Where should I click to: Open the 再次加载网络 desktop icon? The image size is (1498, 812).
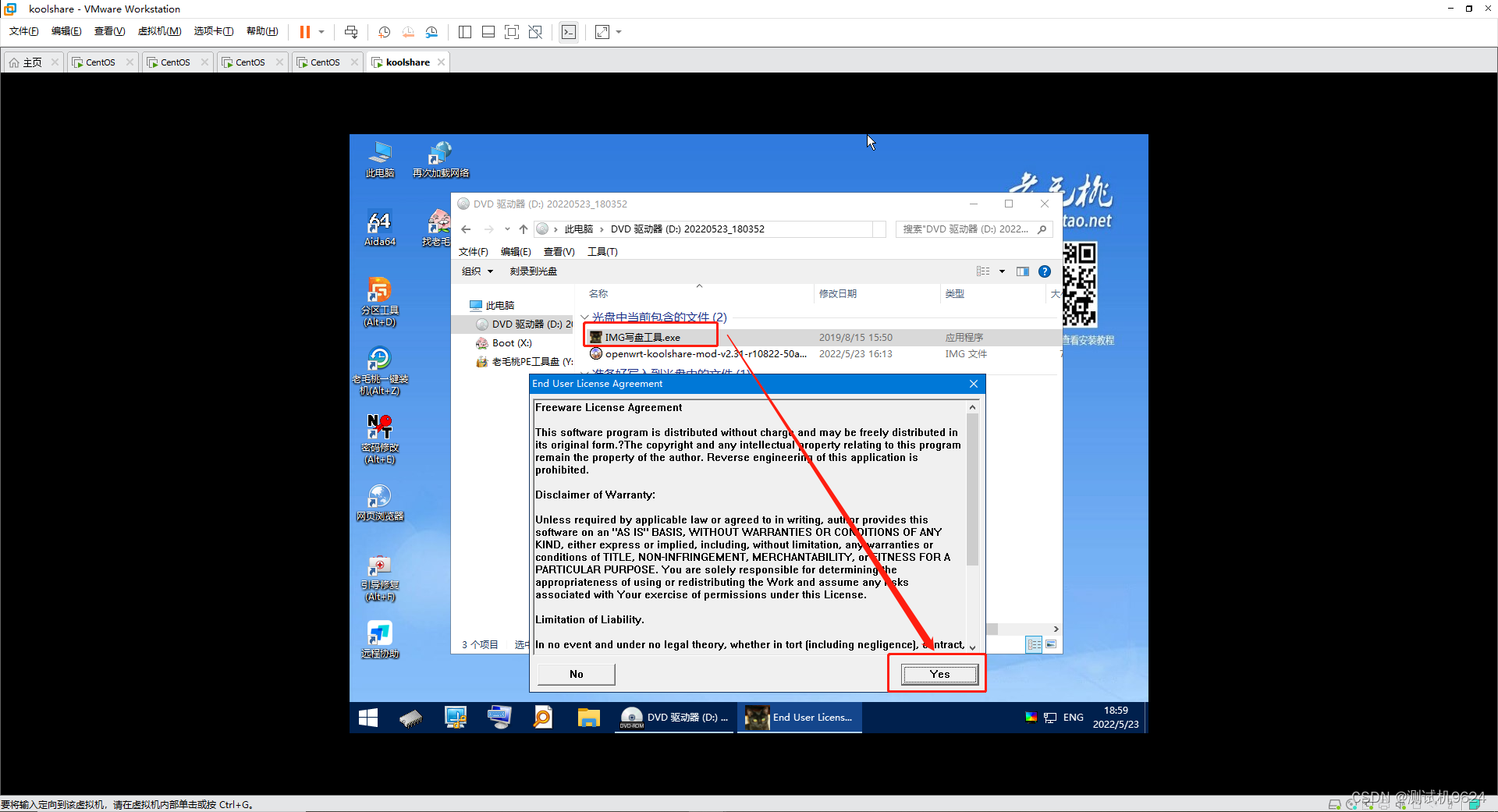(x=440, y=159)
